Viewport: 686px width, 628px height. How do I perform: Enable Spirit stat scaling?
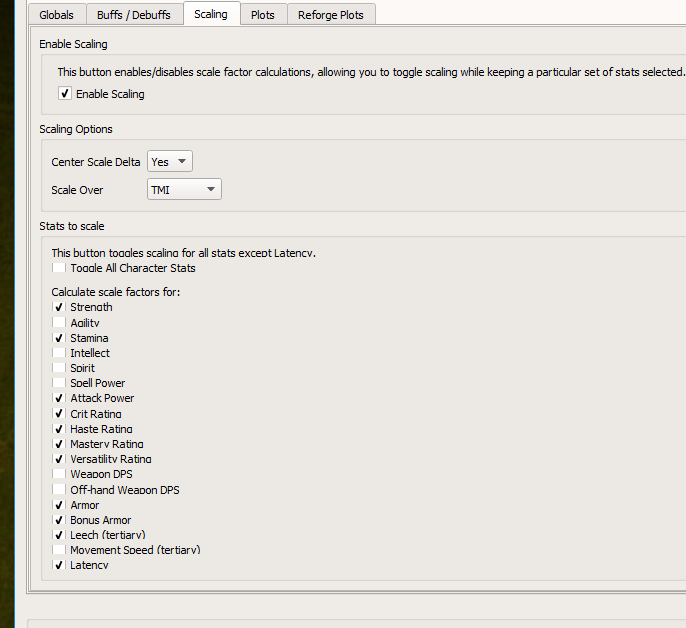[60, 368]
